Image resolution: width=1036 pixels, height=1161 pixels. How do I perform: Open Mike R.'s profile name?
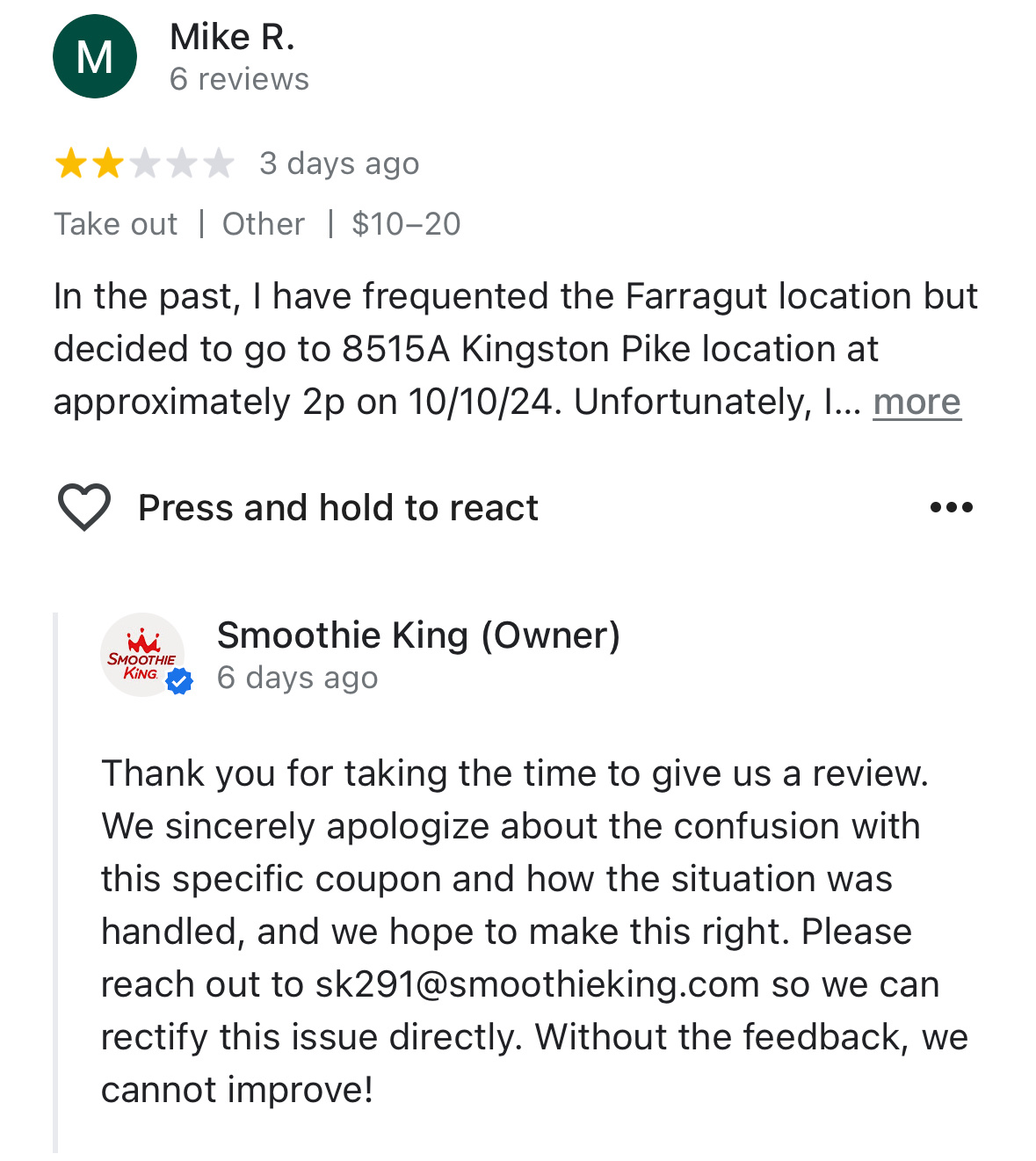click(232, 37)
